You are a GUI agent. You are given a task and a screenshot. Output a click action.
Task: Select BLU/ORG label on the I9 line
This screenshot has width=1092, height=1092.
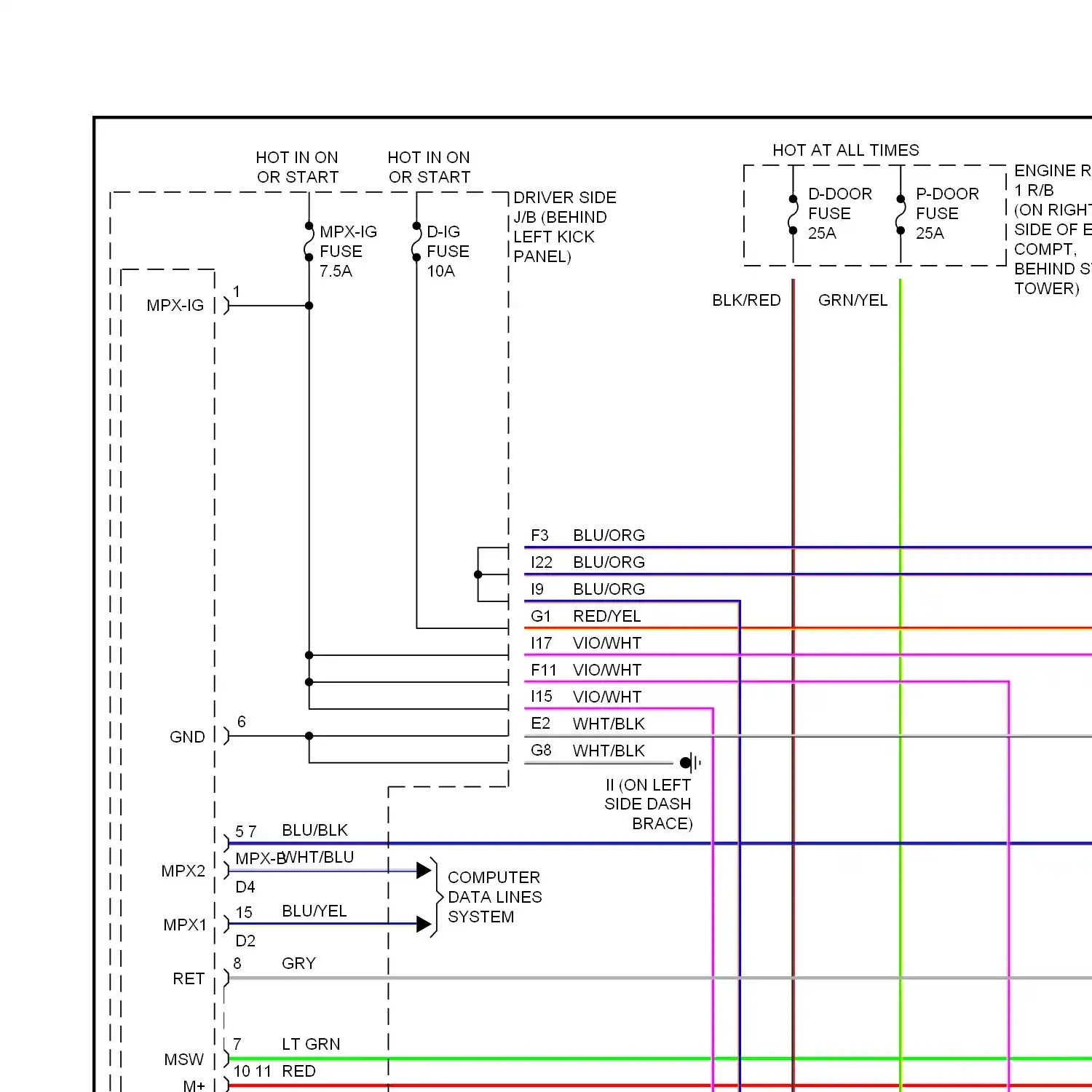pos(609,589)
